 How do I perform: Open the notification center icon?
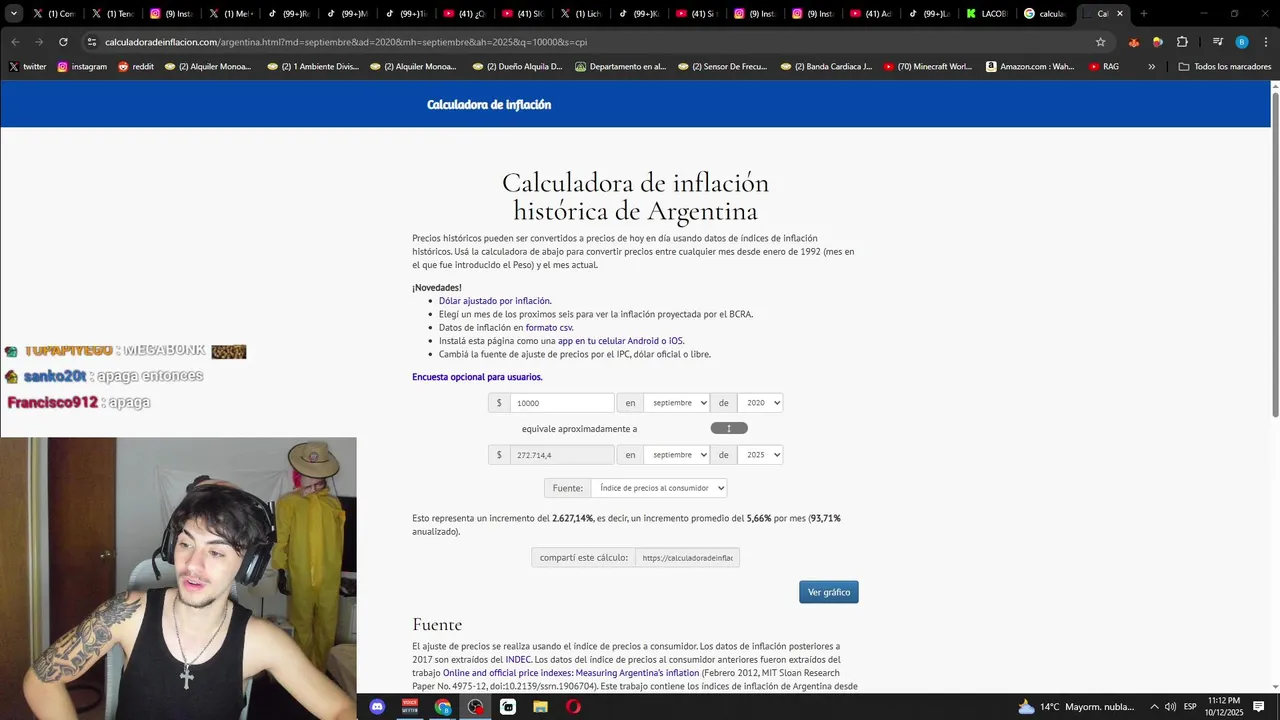tap(1260, 707)
